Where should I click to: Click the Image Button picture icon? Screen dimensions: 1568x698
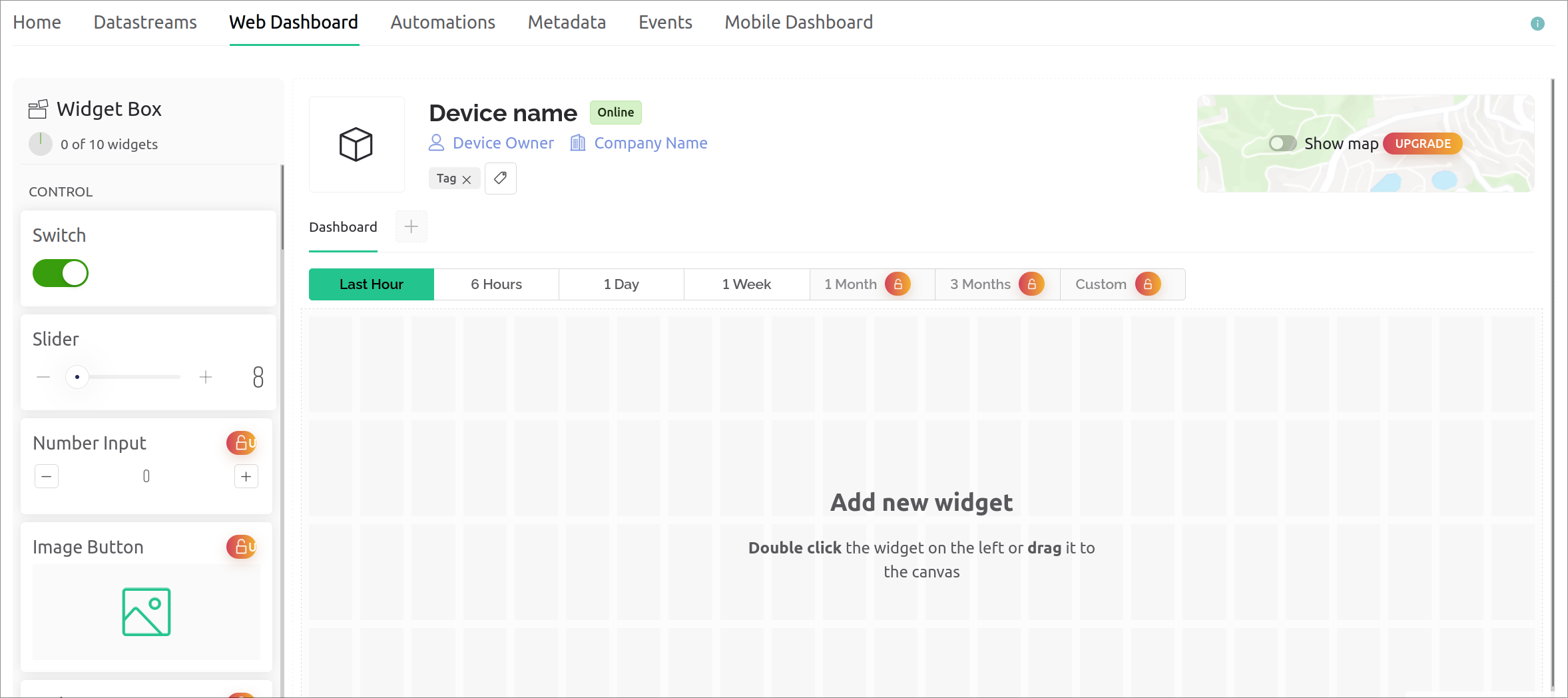[146, 611]
